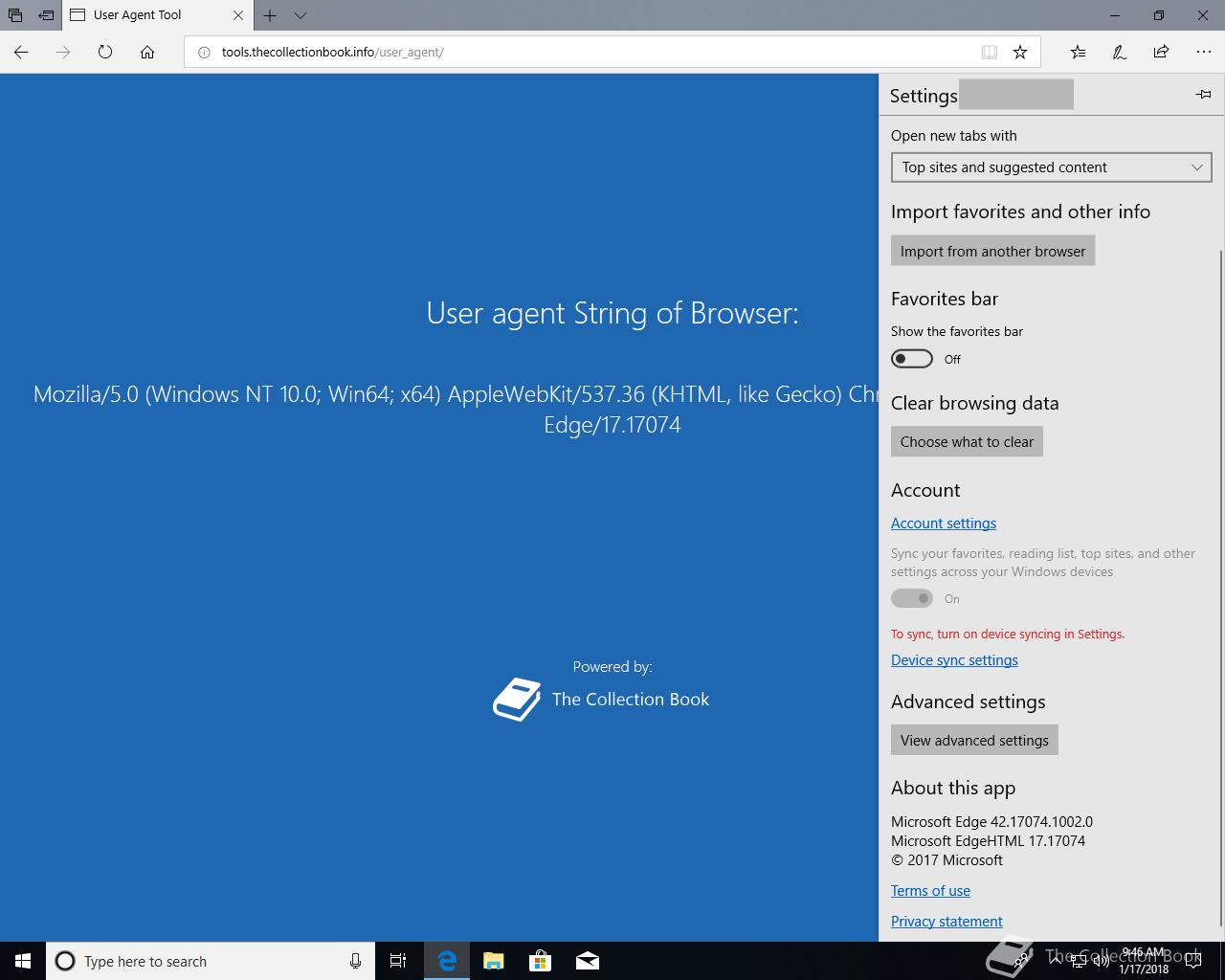Click Choose what to clear
The width and height of the screenshot is (1225, 980).
(967, 442)
